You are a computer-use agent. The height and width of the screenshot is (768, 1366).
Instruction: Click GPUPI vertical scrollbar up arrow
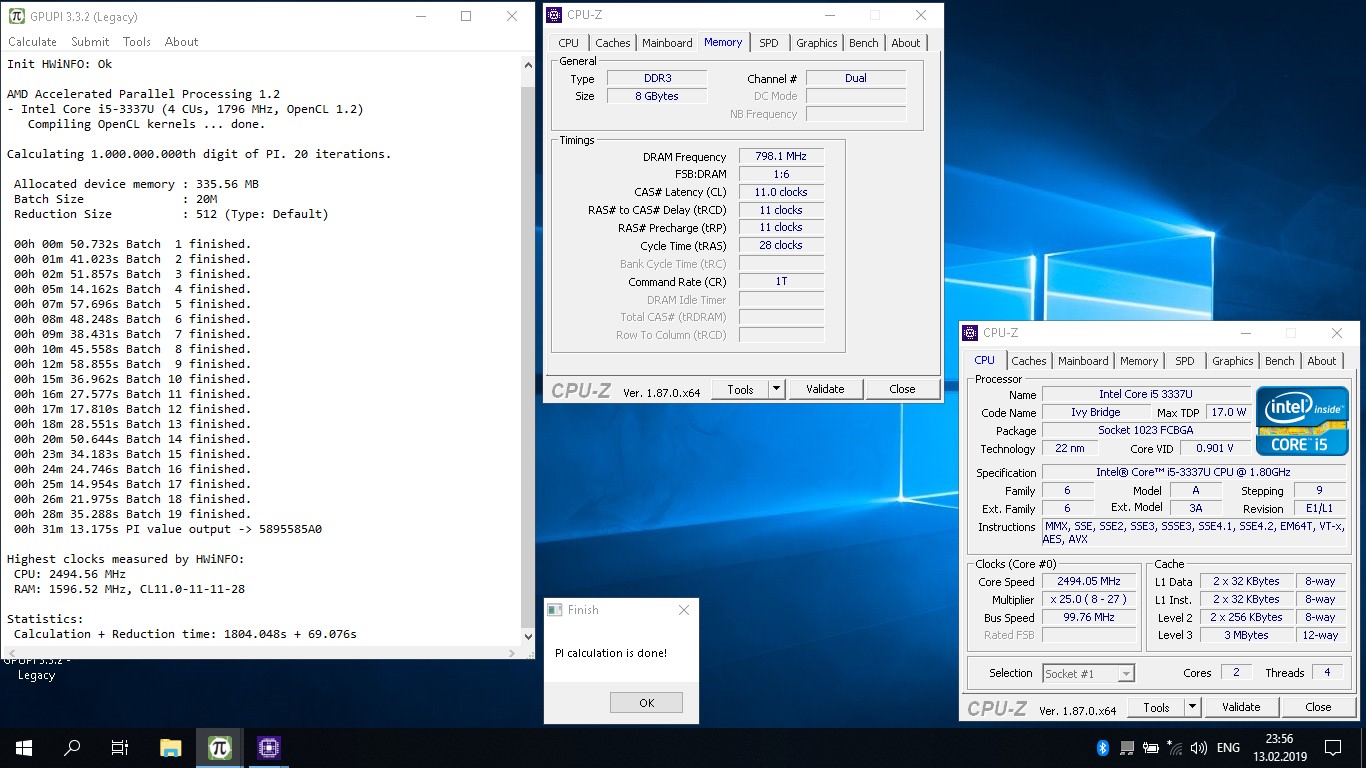(x=528, y=64)
